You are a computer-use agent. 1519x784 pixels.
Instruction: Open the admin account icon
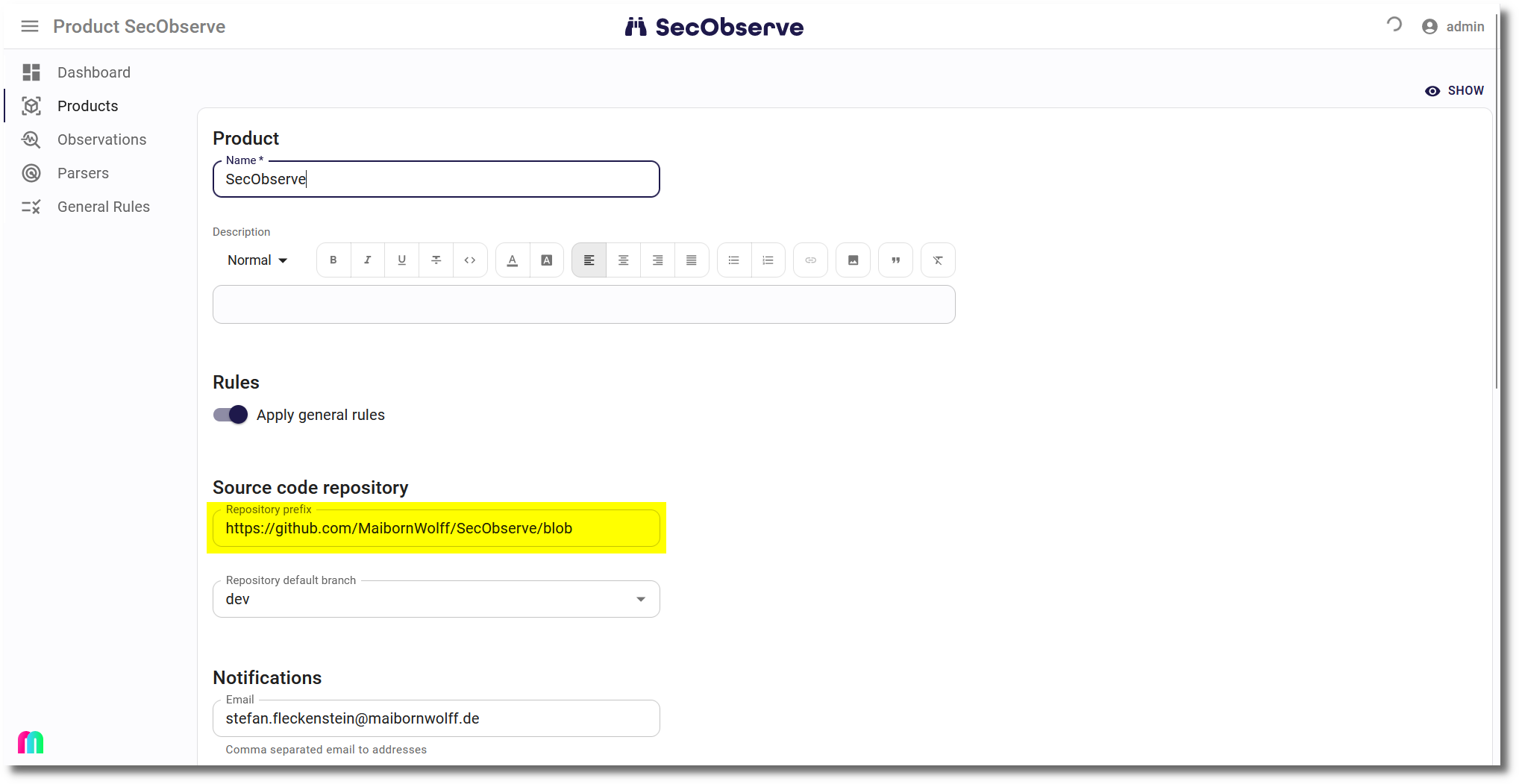pyautogui.click(x=1429, y=26)
